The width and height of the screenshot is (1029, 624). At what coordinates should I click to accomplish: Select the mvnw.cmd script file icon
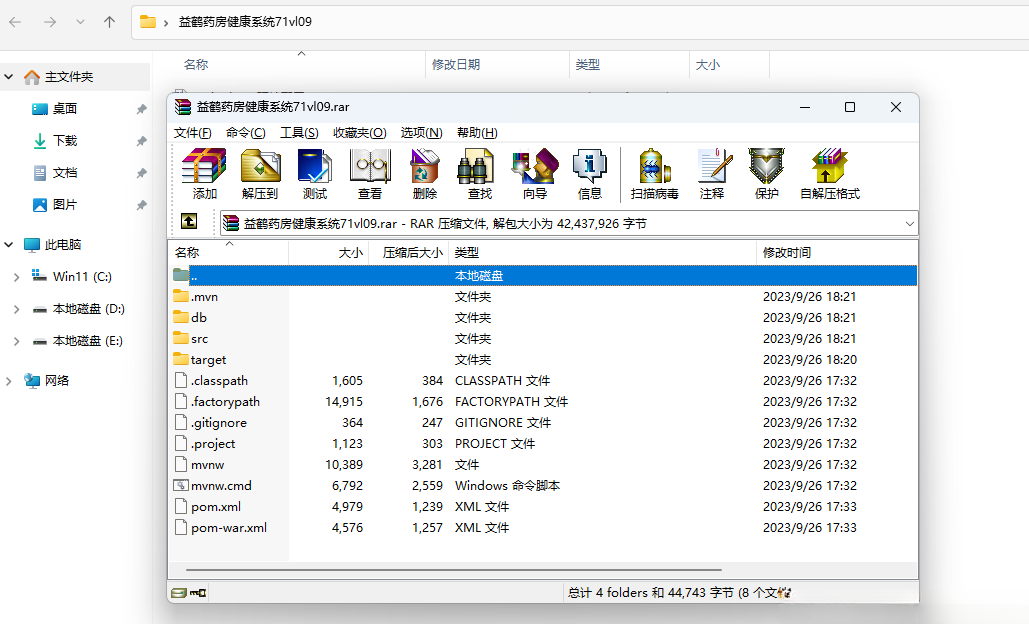(x=181, y=486)
